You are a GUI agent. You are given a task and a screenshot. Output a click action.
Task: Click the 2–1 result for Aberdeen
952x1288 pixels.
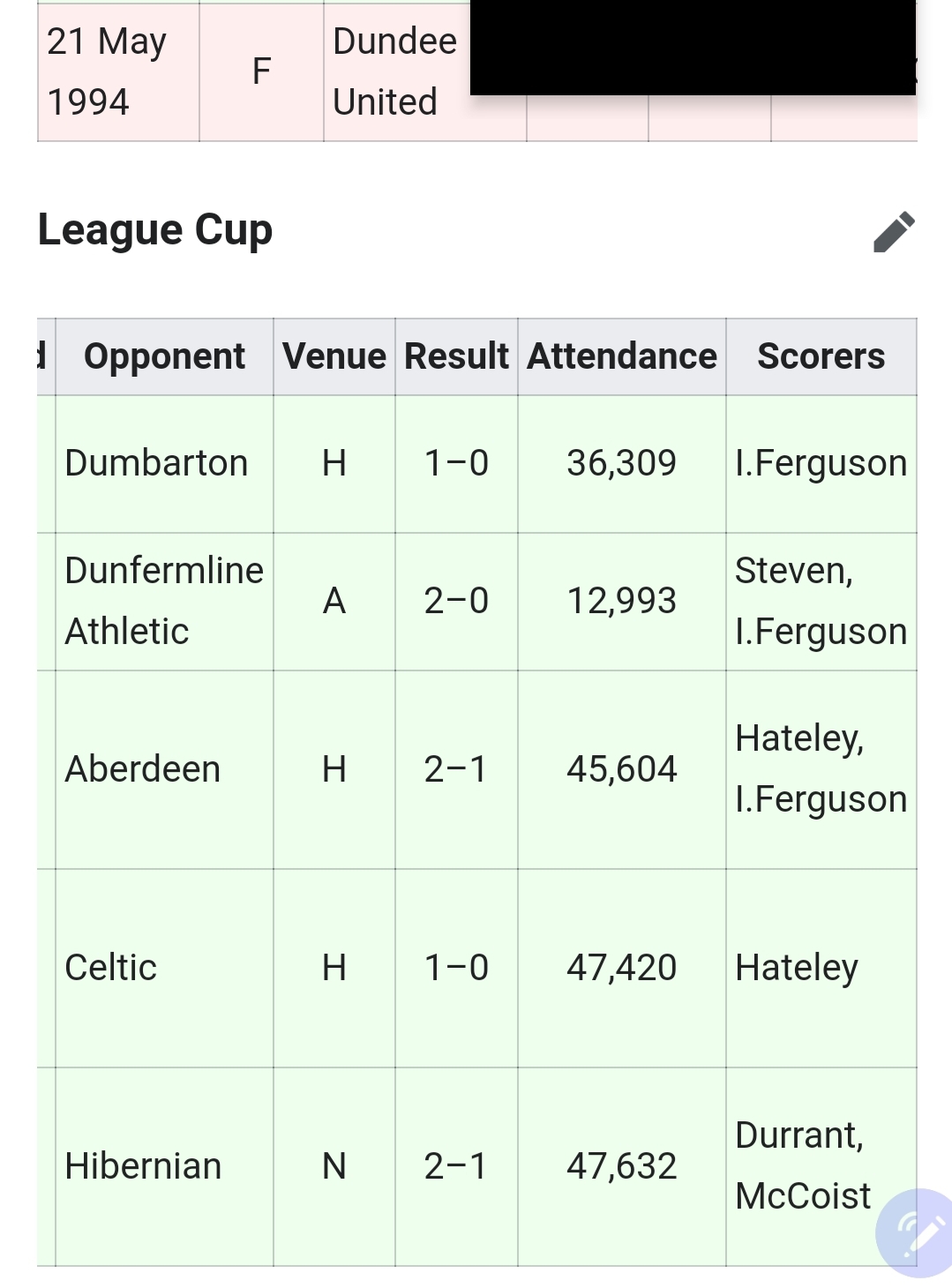455,769
